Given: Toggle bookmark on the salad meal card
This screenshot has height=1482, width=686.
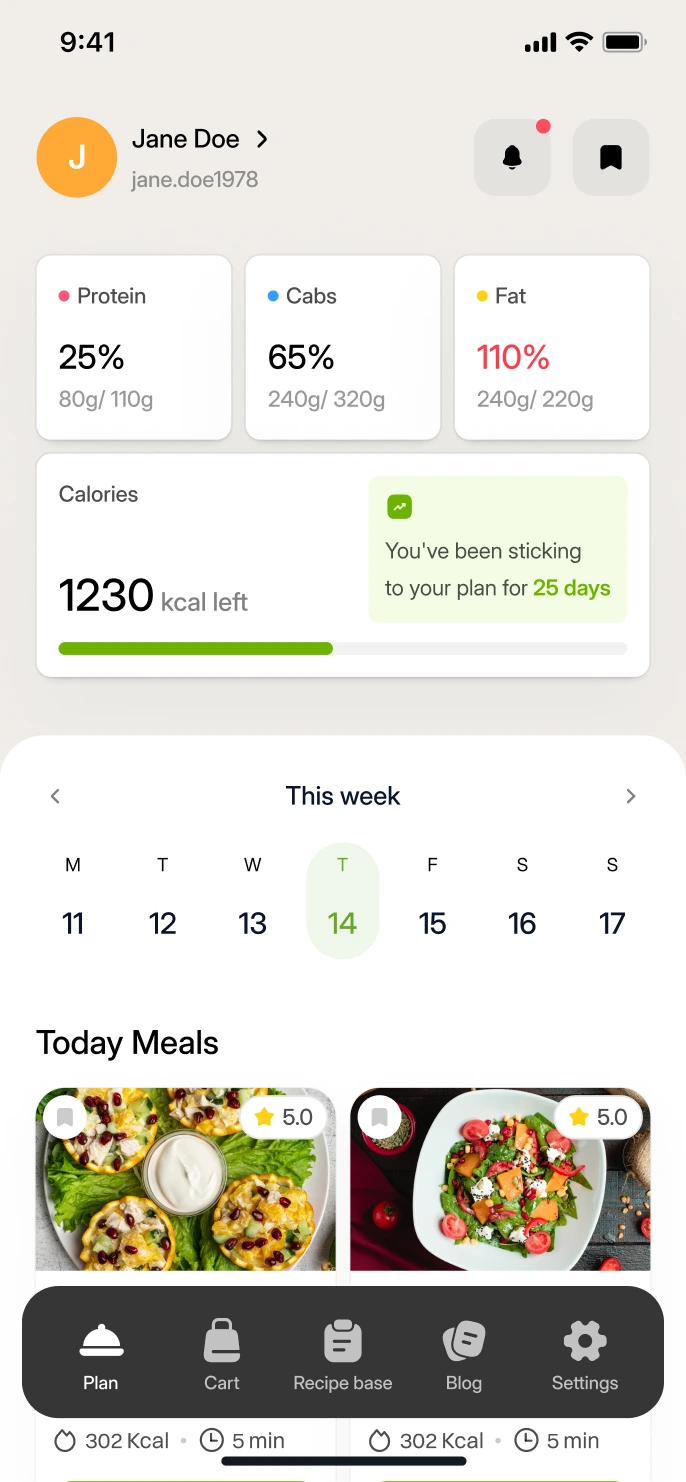Looking at the screenshot, I should pos(380,1117).
